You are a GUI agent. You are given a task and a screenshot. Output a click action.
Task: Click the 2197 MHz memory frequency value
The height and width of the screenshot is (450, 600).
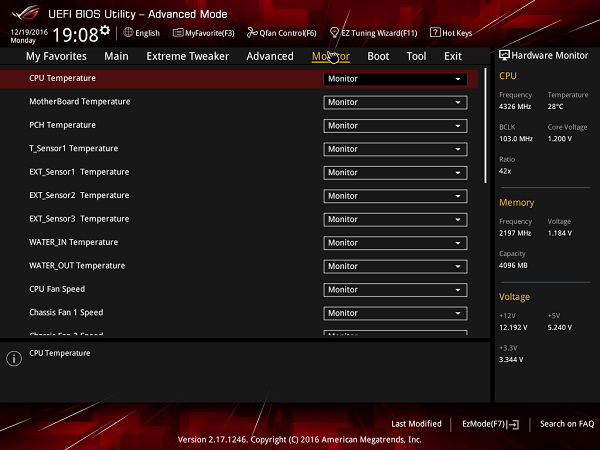pos(515,233)
